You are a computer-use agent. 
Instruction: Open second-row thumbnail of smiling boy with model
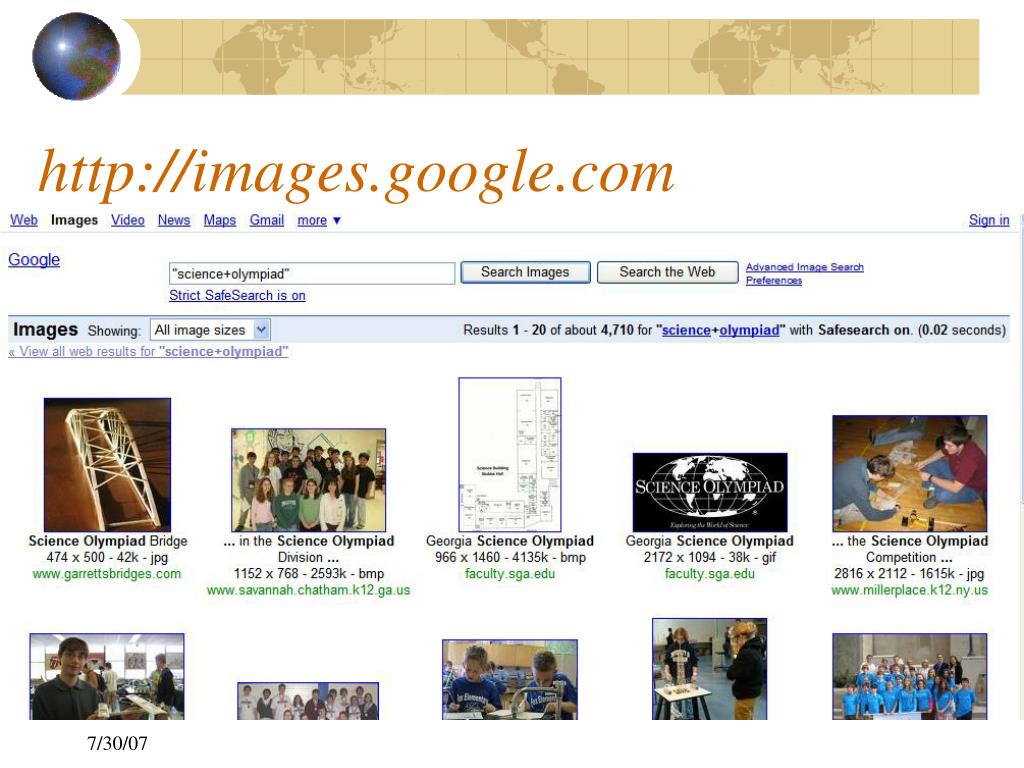tap(107, 677)
